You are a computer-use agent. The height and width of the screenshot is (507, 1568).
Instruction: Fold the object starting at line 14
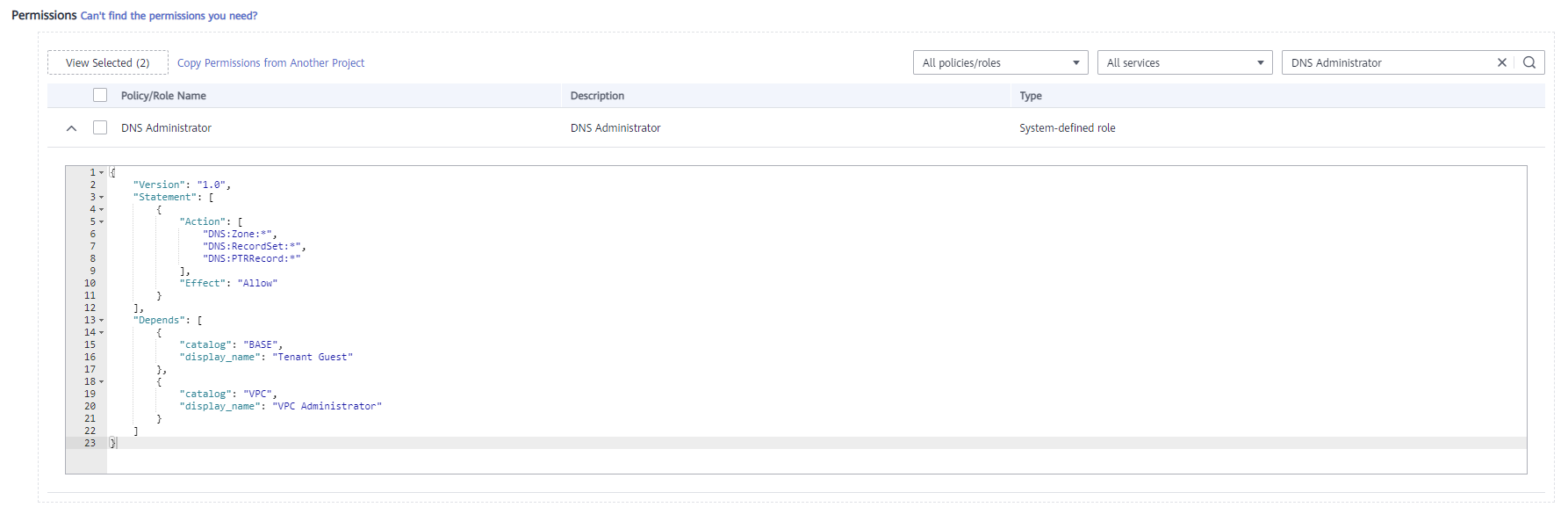pyautogui.click(x=101, y=333)
